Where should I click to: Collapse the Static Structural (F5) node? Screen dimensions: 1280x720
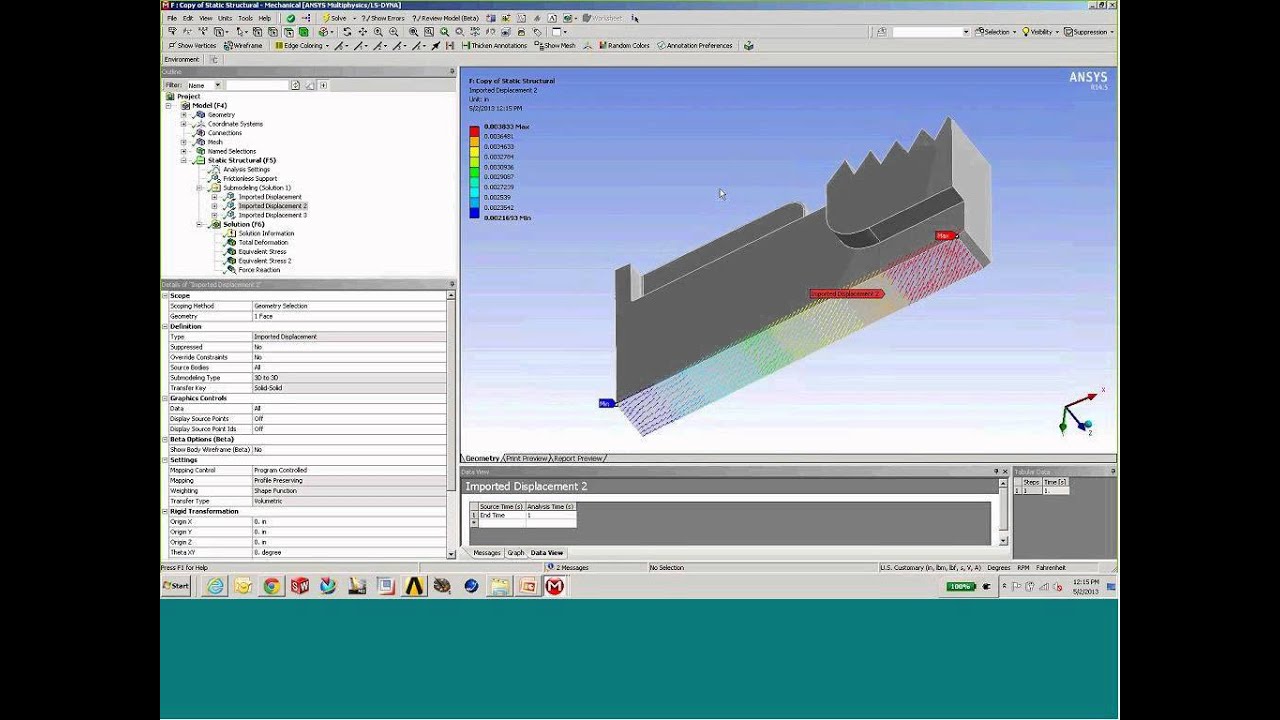[x=183, y=160]
